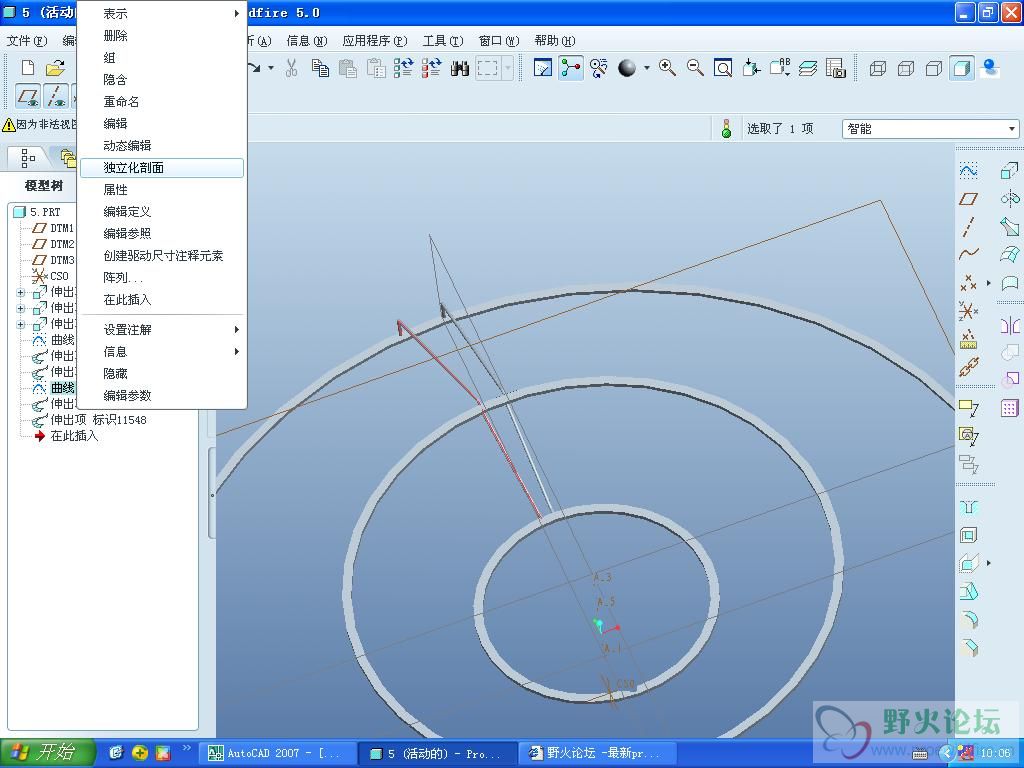Choose 重命名 in the context menu

coord(162,102)
